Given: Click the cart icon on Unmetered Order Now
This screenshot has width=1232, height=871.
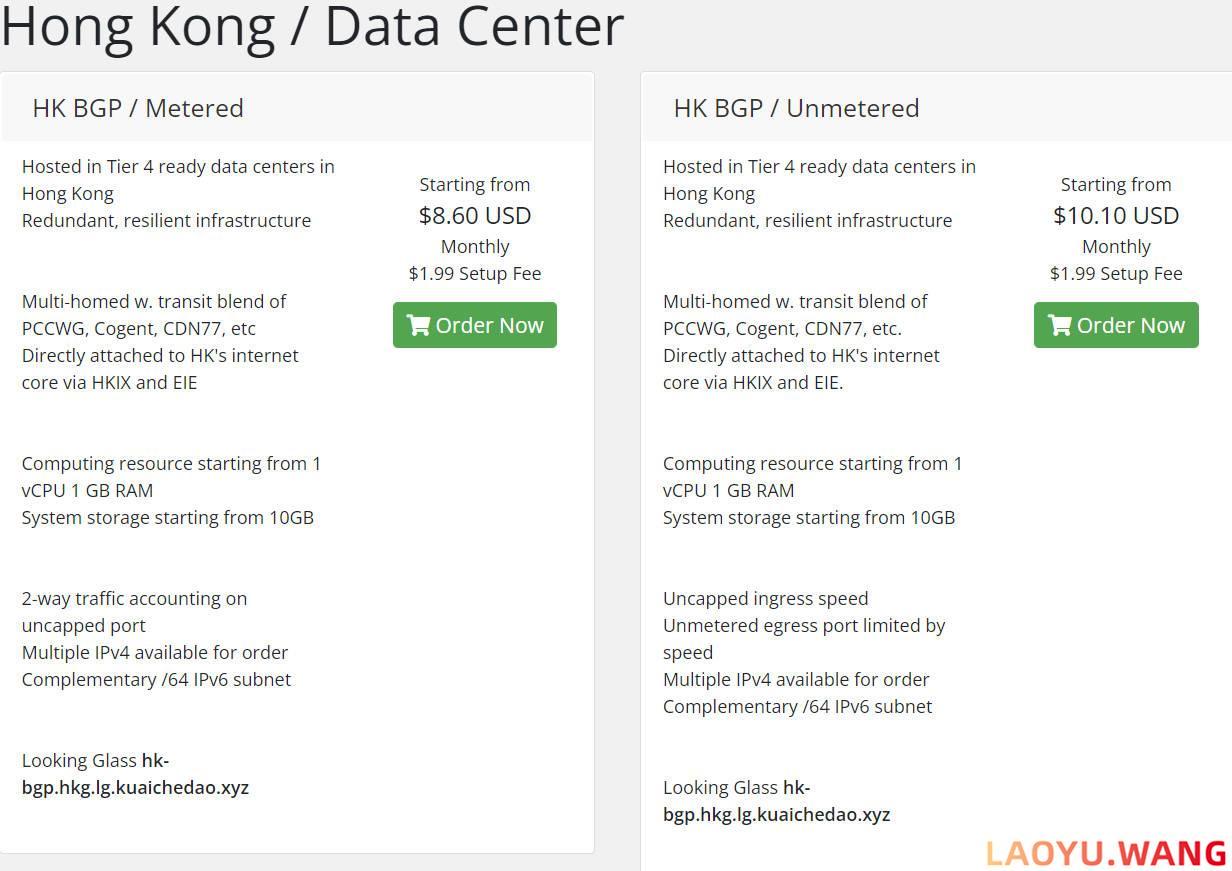Looking at the screenshot, I should (1060, 325).
